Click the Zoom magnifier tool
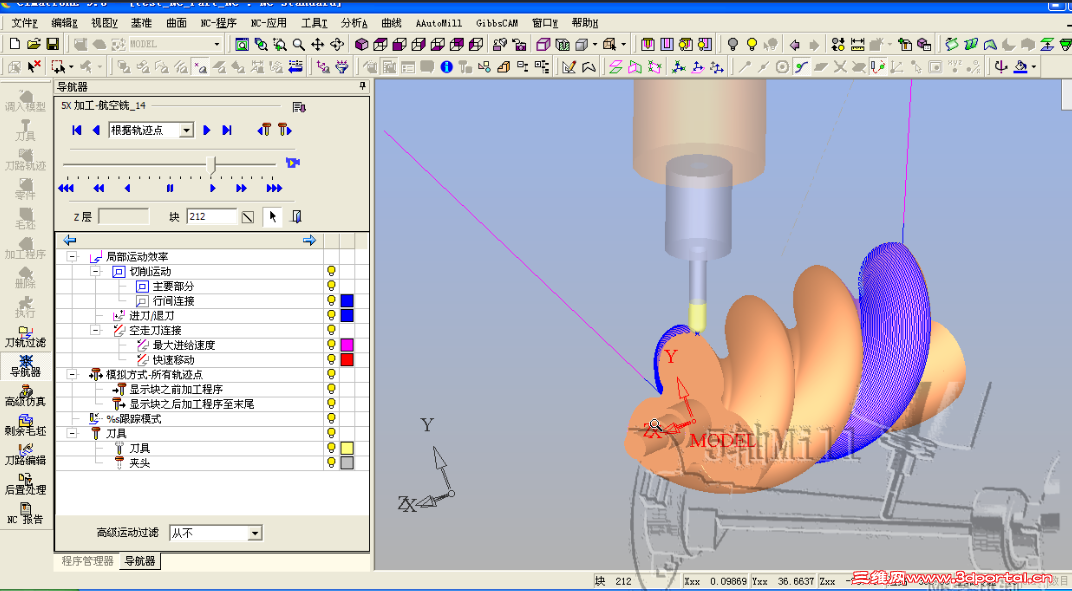1072x591 pixels. 299,44
